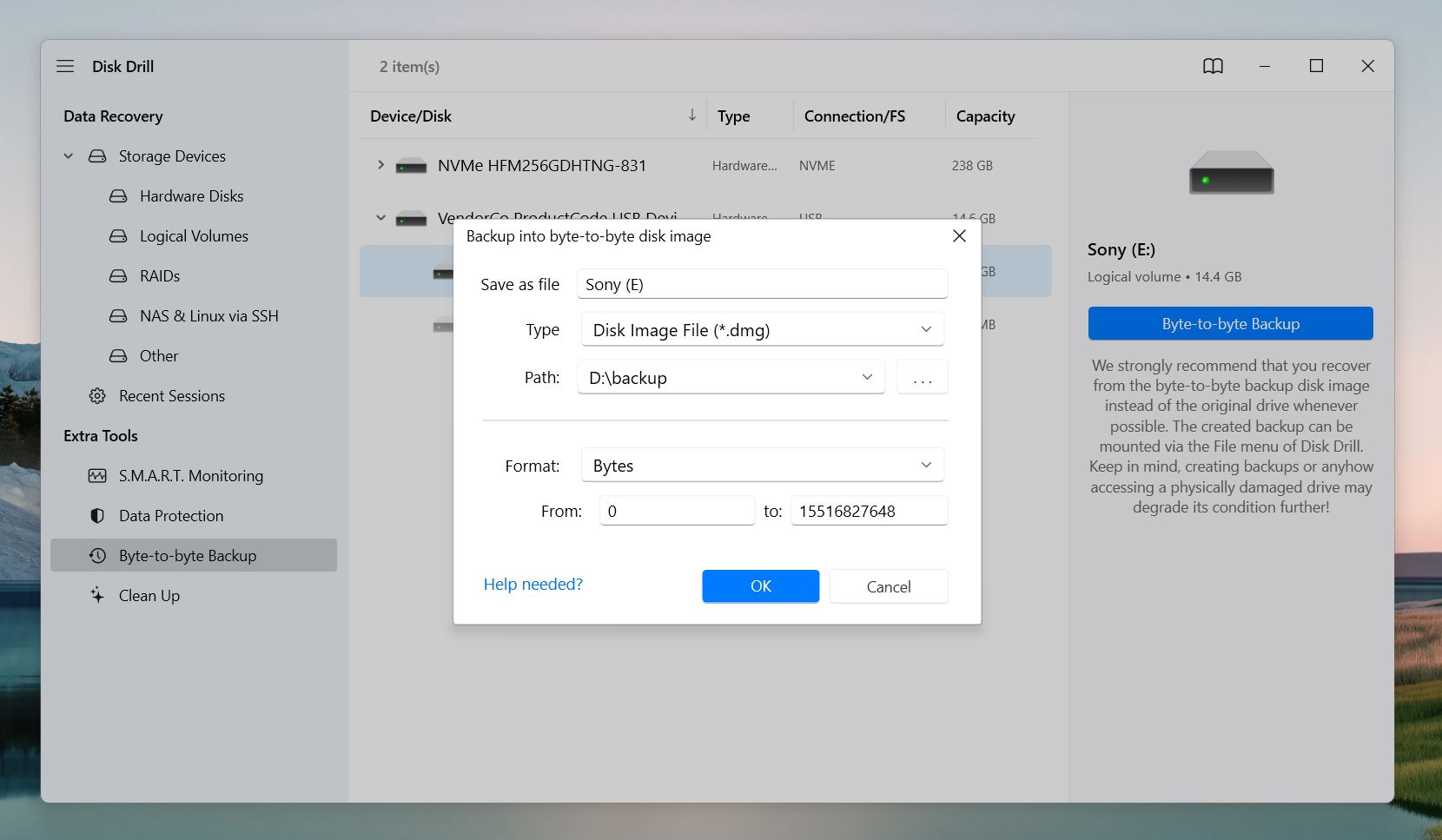Screen dimensions: 1442x840
Task: Open Recent Sessions
Action: point(172,396)
